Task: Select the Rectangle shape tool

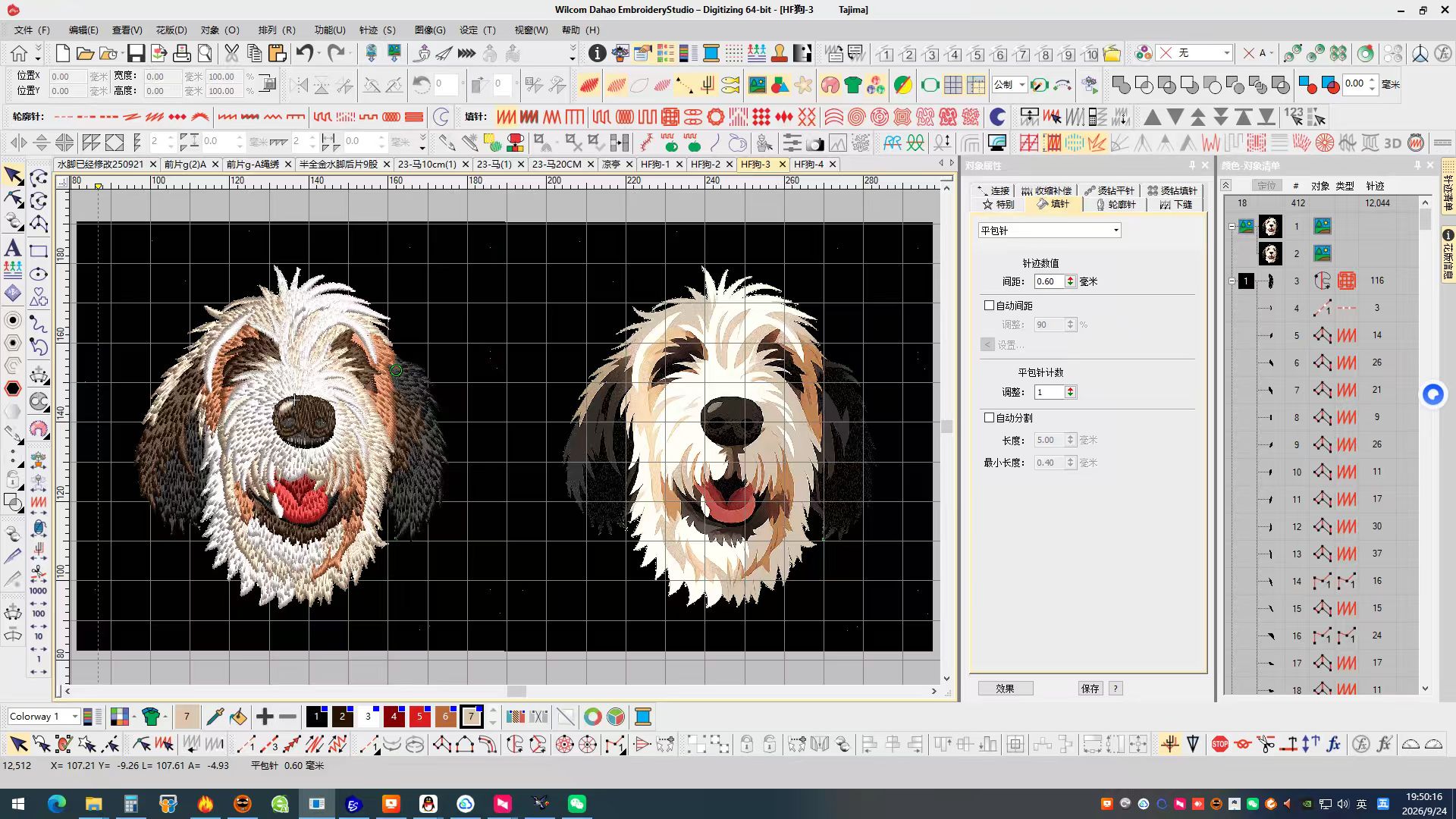Action: (39, 251)
